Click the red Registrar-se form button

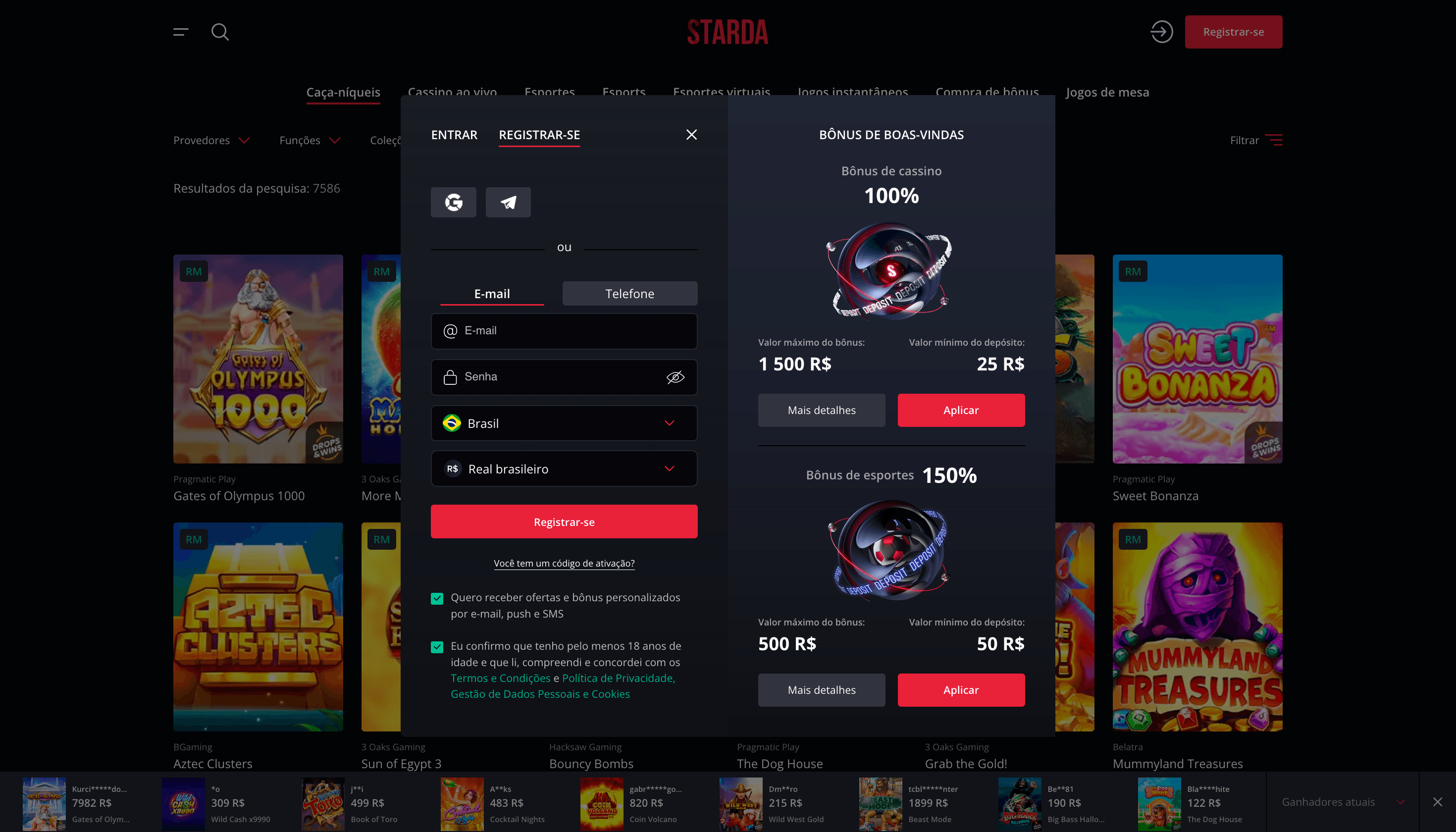[x=564, y=521]
